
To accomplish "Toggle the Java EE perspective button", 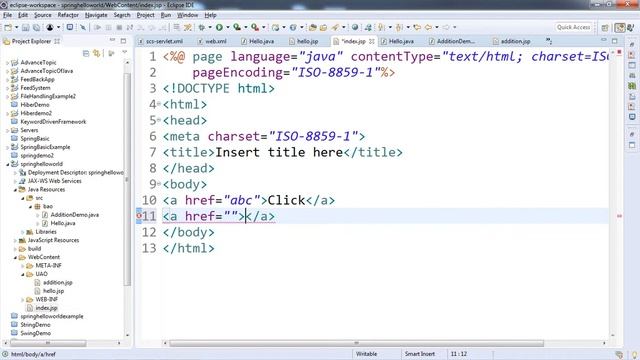I will 620,27.
